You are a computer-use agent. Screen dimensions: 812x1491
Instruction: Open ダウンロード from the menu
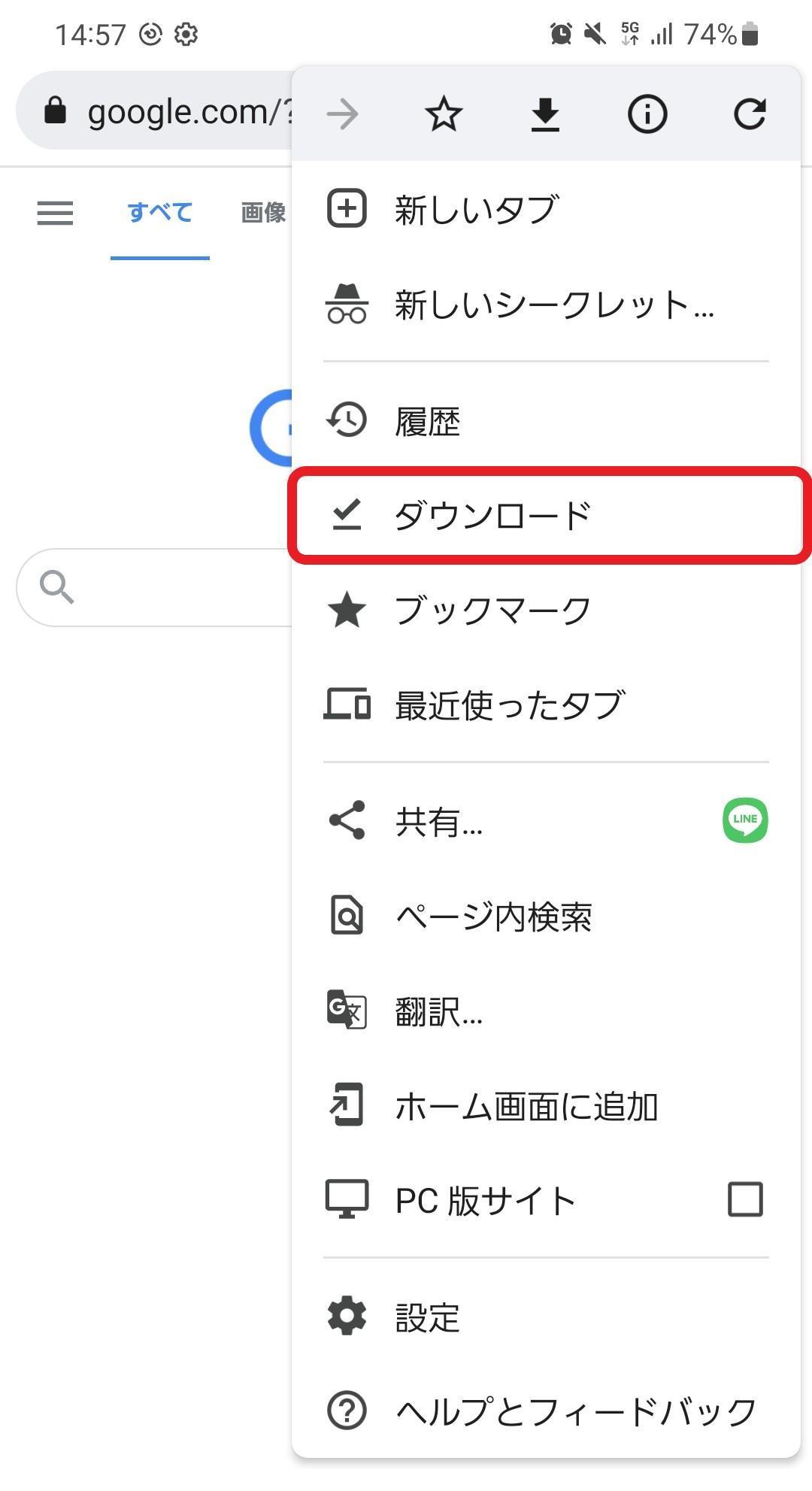click(492, 516)
